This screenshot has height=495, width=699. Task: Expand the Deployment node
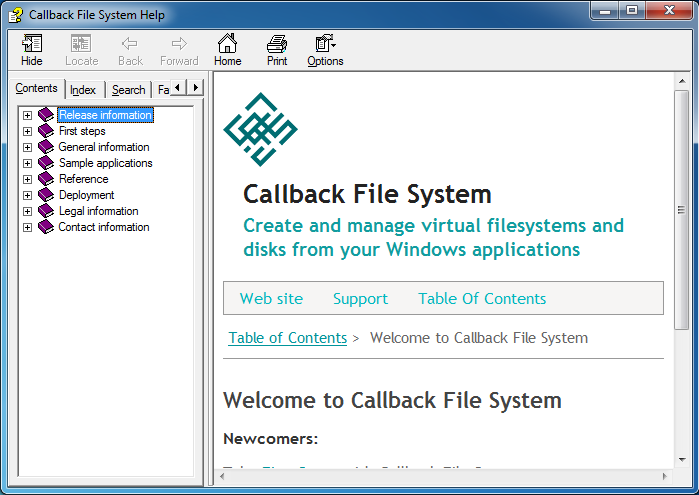(28, 196)
